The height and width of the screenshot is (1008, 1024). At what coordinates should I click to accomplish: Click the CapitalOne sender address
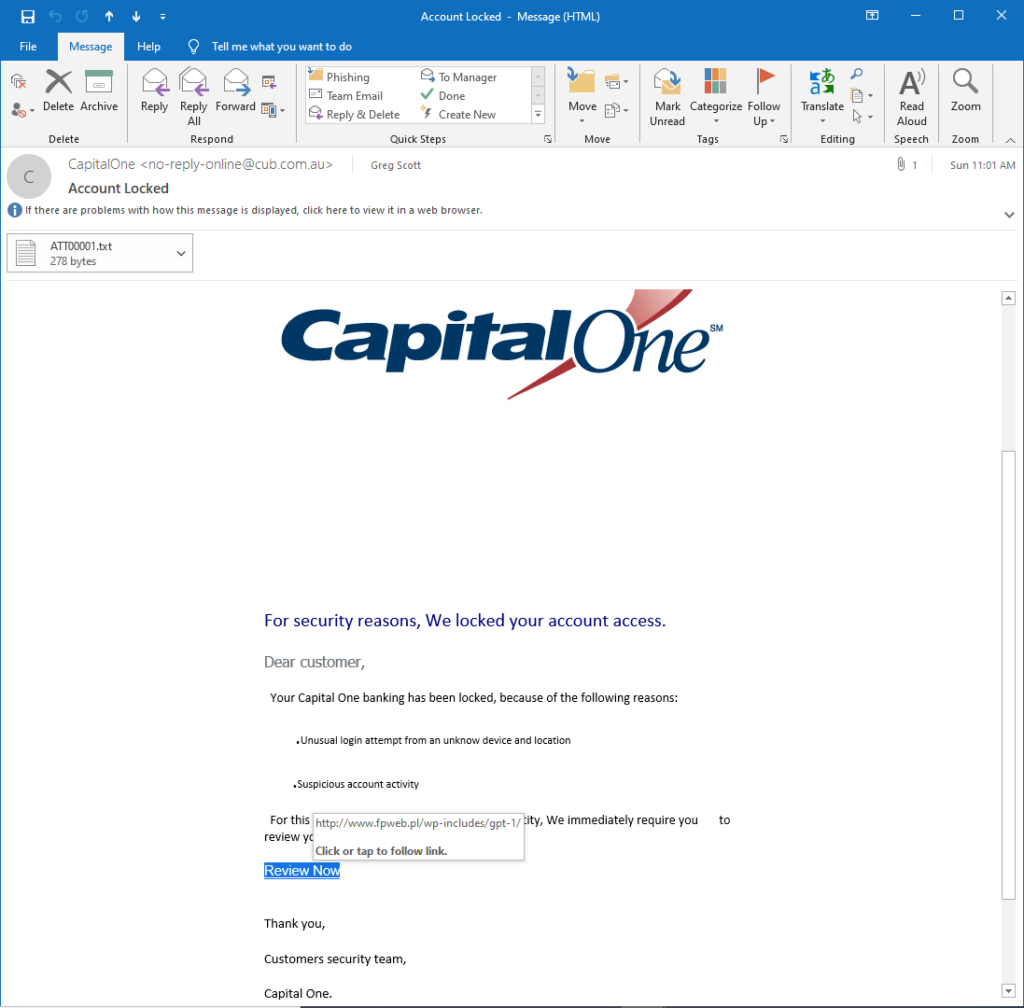pyautogui.click(x=200, y=165)
